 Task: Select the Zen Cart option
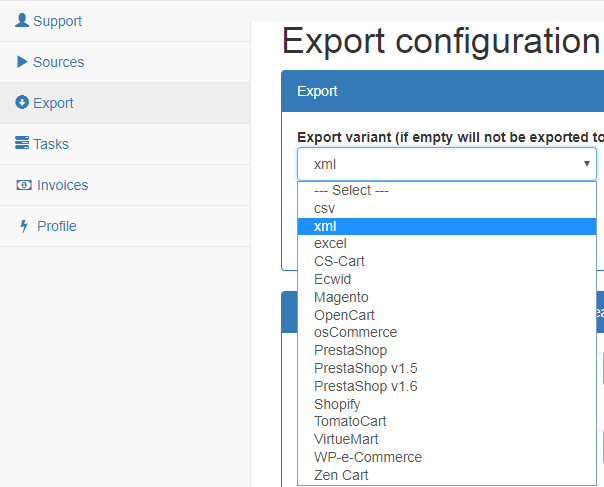(447, 475)
